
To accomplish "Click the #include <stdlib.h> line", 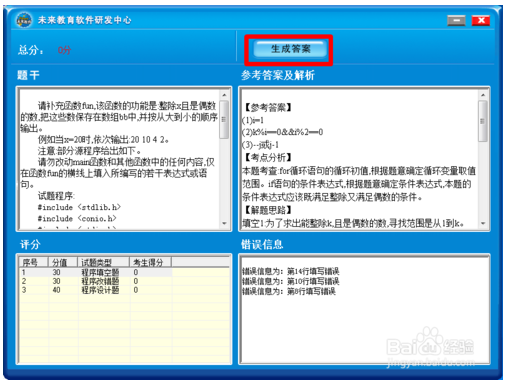I will coord(79,207).
